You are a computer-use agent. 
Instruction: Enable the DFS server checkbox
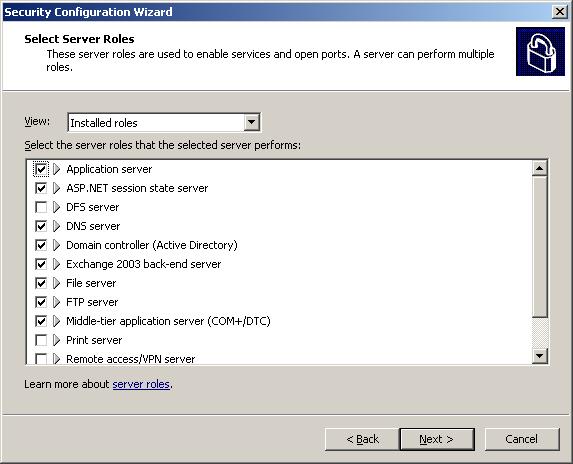pyautogui.click(x=41, y=207)
